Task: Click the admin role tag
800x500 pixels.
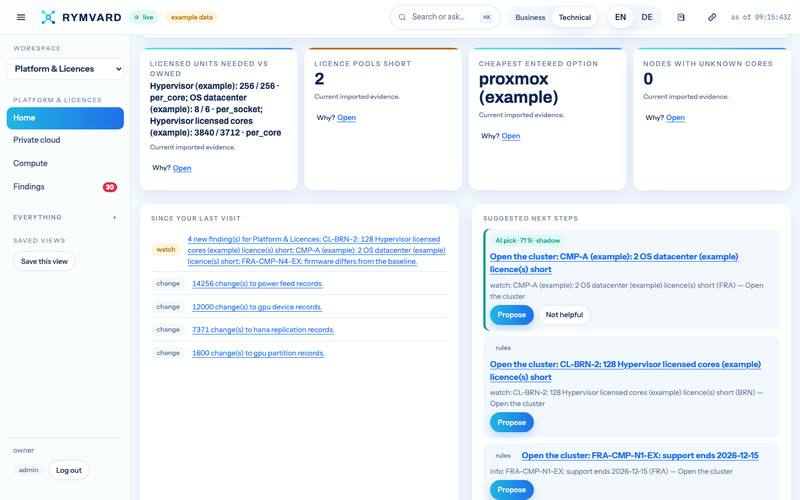Action: coord(29,470)
